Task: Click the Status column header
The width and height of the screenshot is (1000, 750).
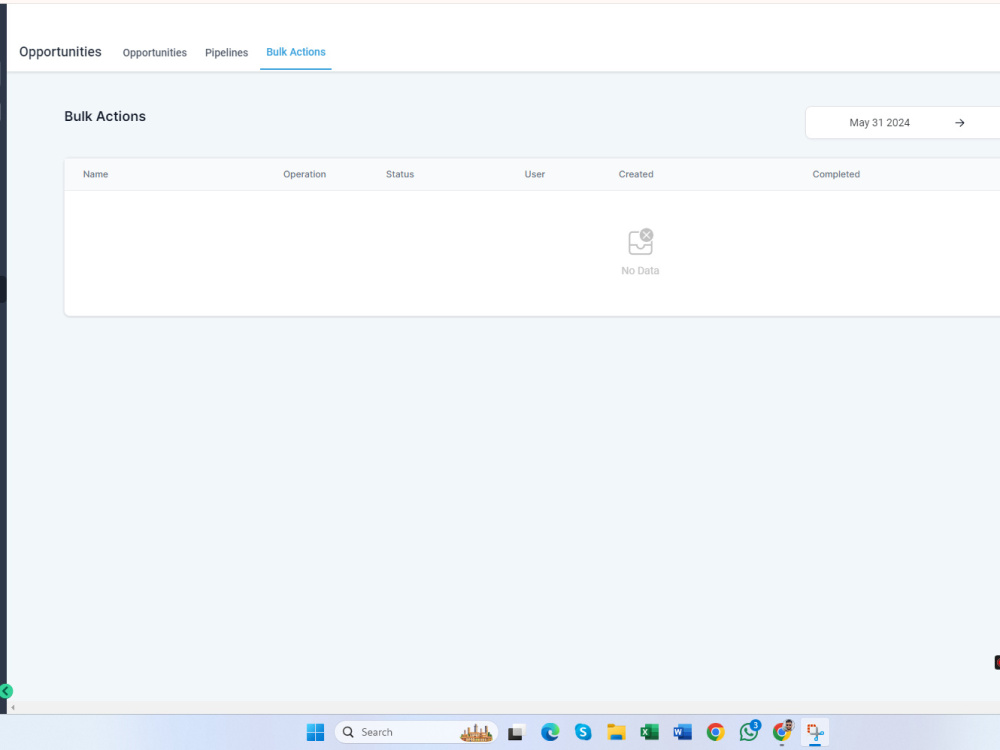Action: [x=400, y=174]
